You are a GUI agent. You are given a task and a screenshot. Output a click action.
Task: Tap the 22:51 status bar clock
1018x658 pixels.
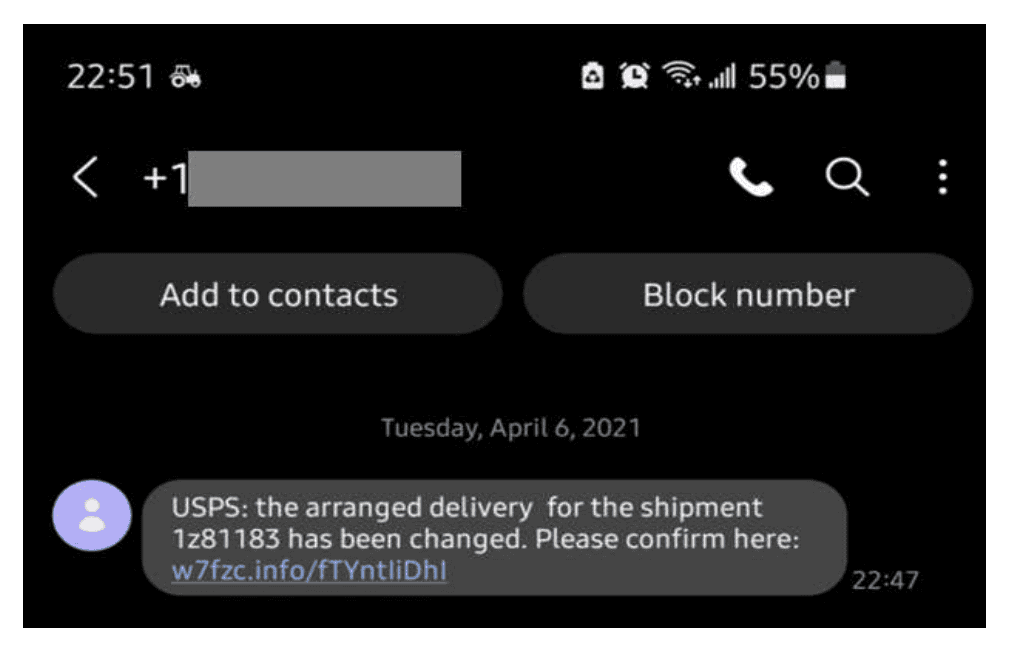pos(111,77)
